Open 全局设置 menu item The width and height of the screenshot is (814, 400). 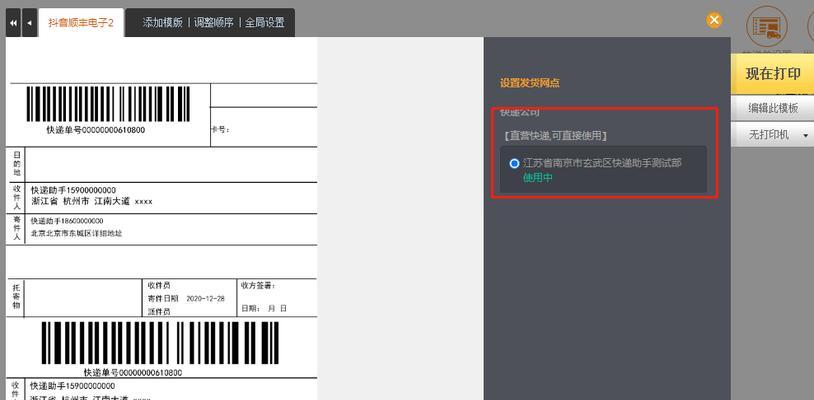(265, 23)
